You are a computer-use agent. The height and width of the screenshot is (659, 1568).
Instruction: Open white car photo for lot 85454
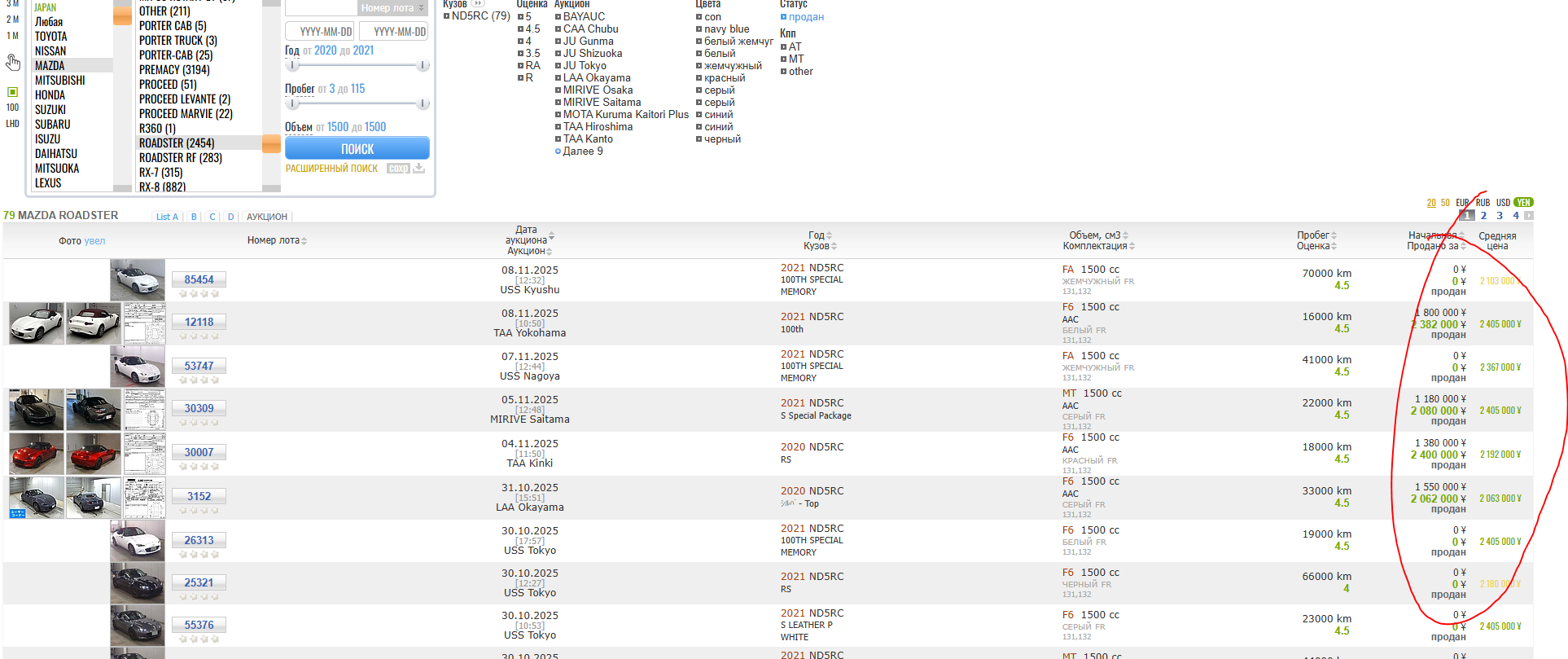[x=138, y=279]
